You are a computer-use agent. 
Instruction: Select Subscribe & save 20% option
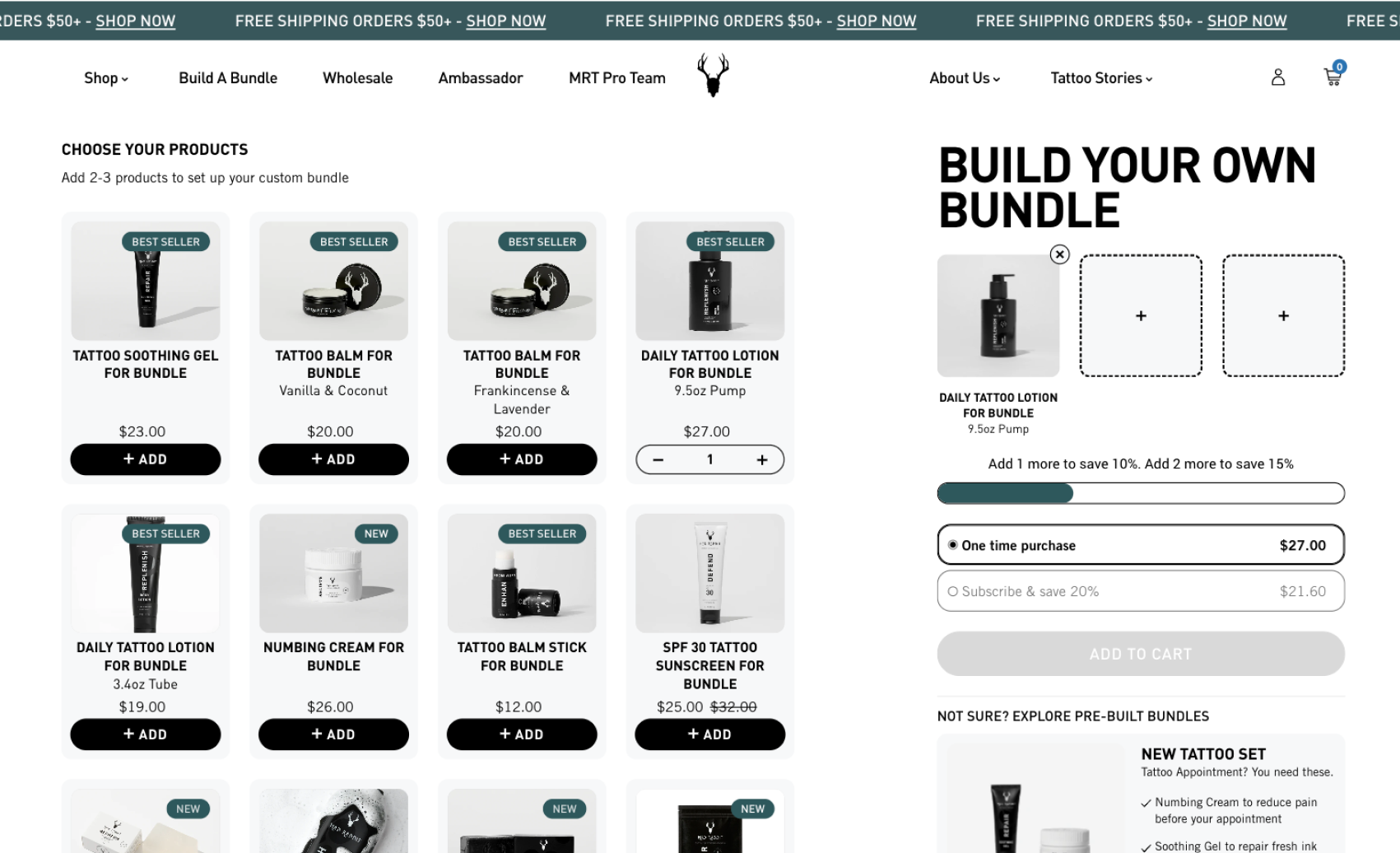(x=1141, y=591)
